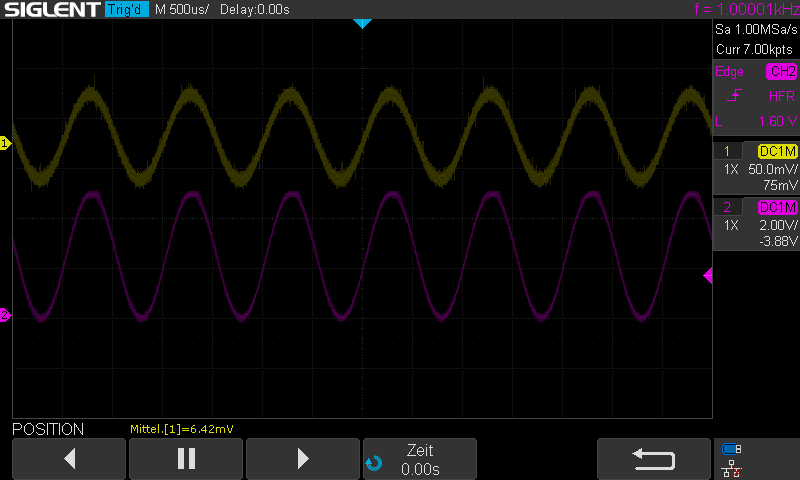Click the network disconnected status icon
This screenshot has height=480, width=800.
tap(732, 469)
